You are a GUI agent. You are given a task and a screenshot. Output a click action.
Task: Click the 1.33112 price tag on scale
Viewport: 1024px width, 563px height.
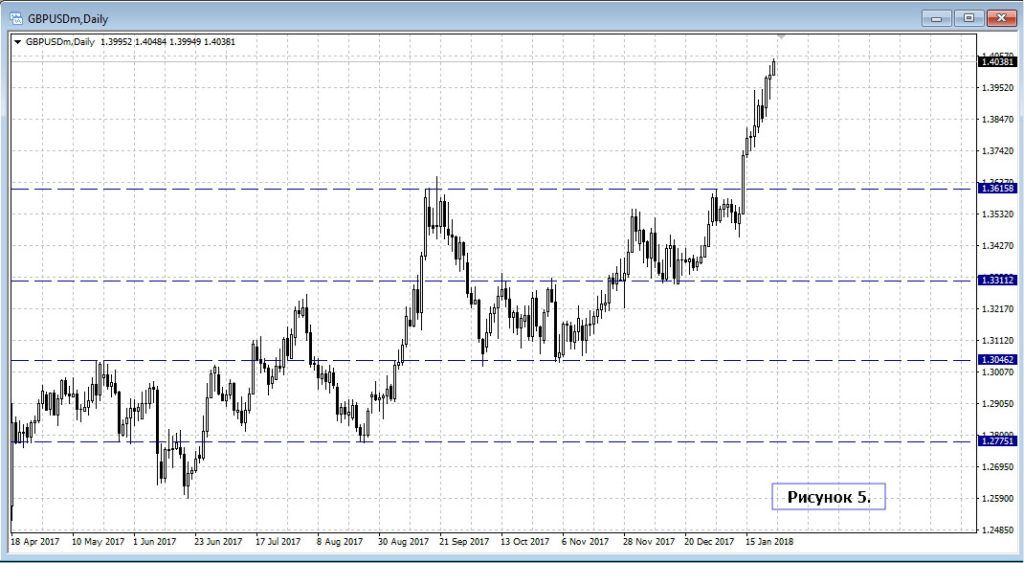pyautogui.click(x=998, y=281)
